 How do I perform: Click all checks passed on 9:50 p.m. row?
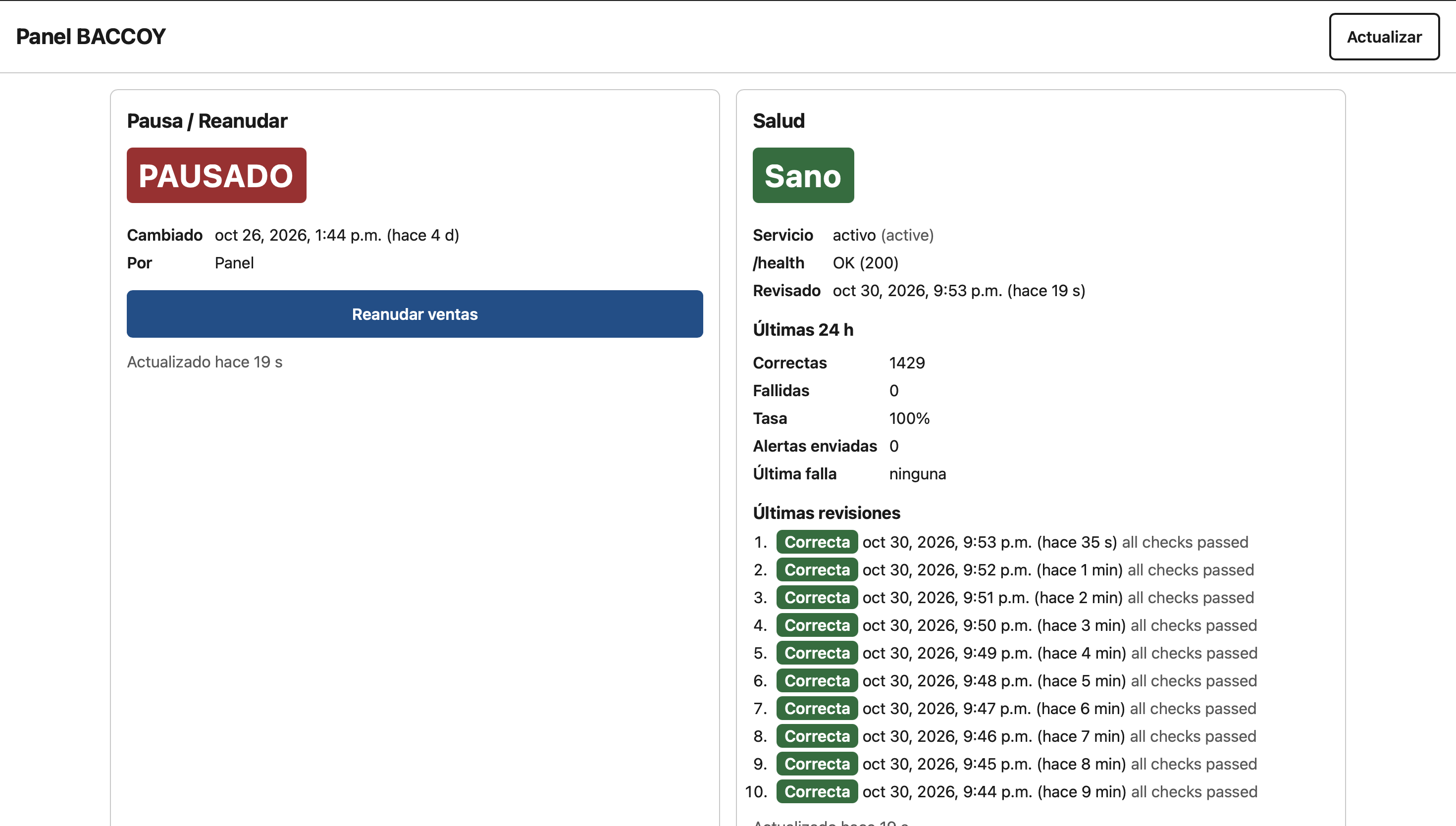click(x=1194, y=625)
